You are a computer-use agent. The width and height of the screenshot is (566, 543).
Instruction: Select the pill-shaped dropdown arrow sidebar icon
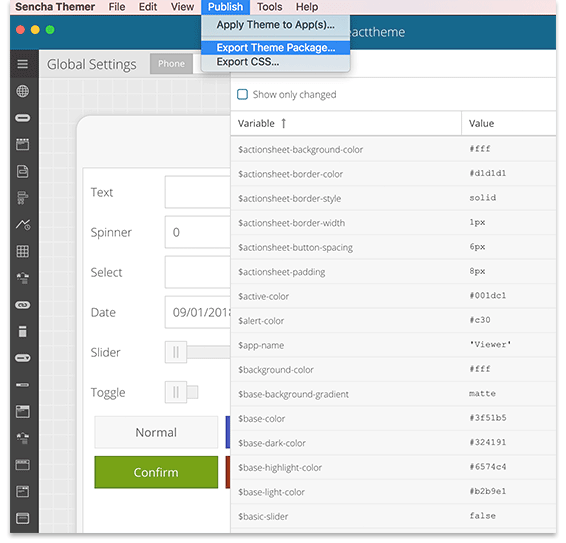(22, 358)
